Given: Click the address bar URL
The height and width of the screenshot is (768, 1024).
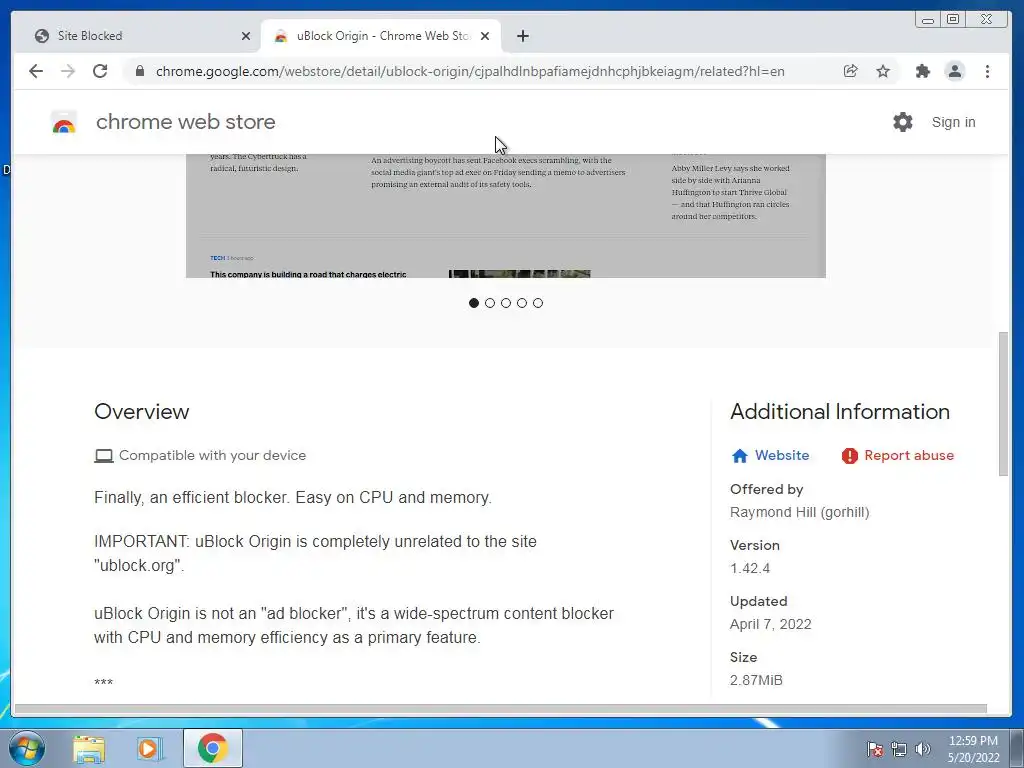Looking at the screenshot, I should (x=470, y=71).
